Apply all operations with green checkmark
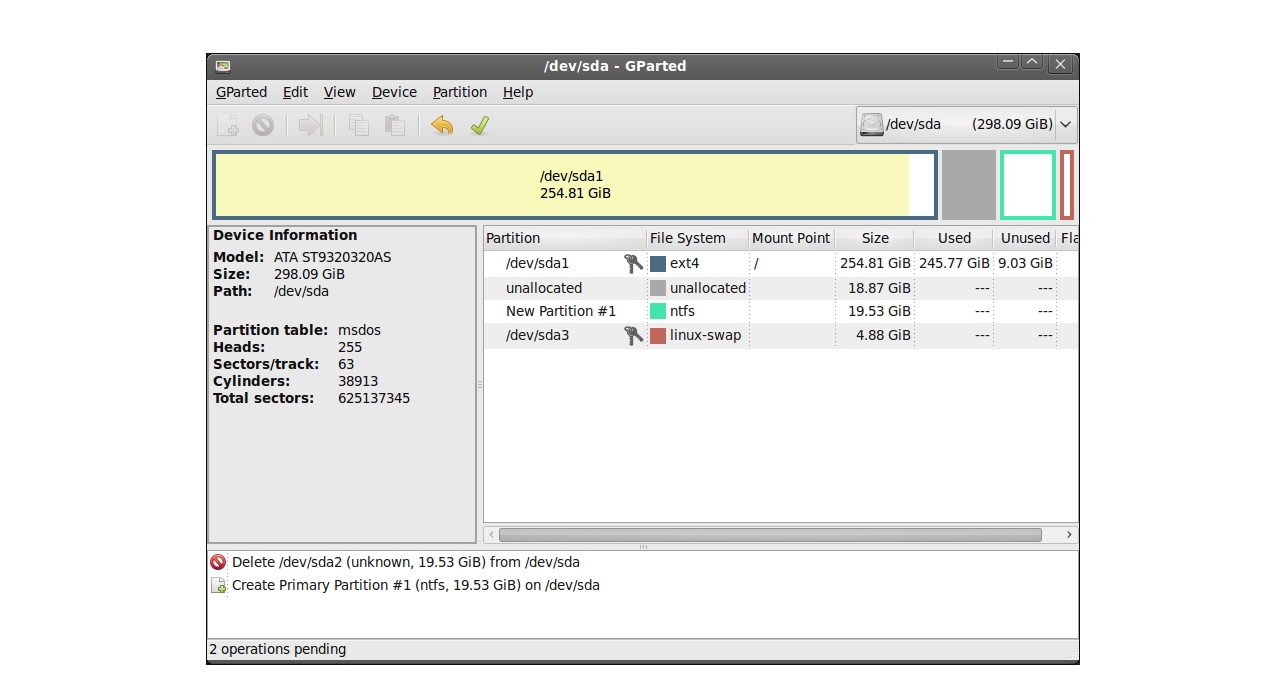Screen dimensions: 1280x700 click(x=480, y=125)
